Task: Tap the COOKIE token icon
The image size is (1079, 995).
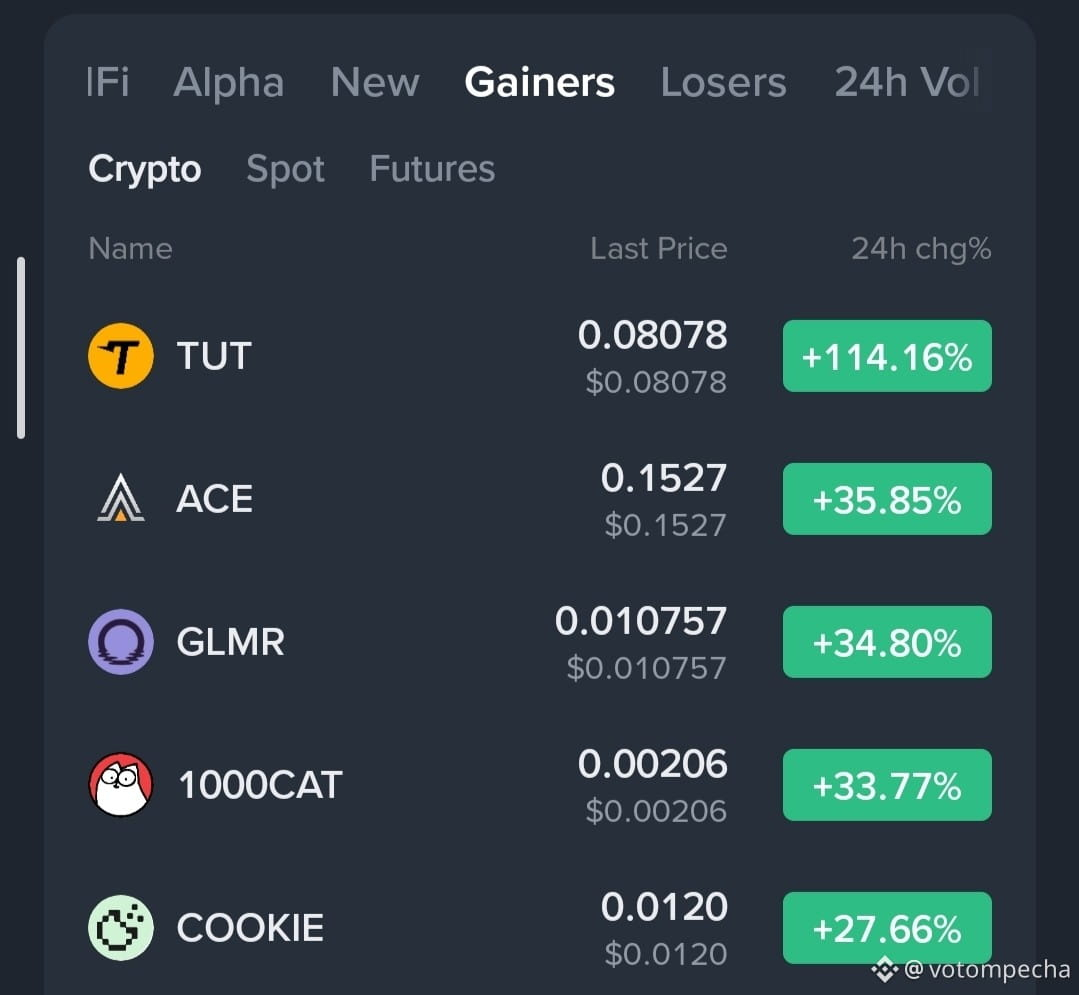Action: click(120, 928)
